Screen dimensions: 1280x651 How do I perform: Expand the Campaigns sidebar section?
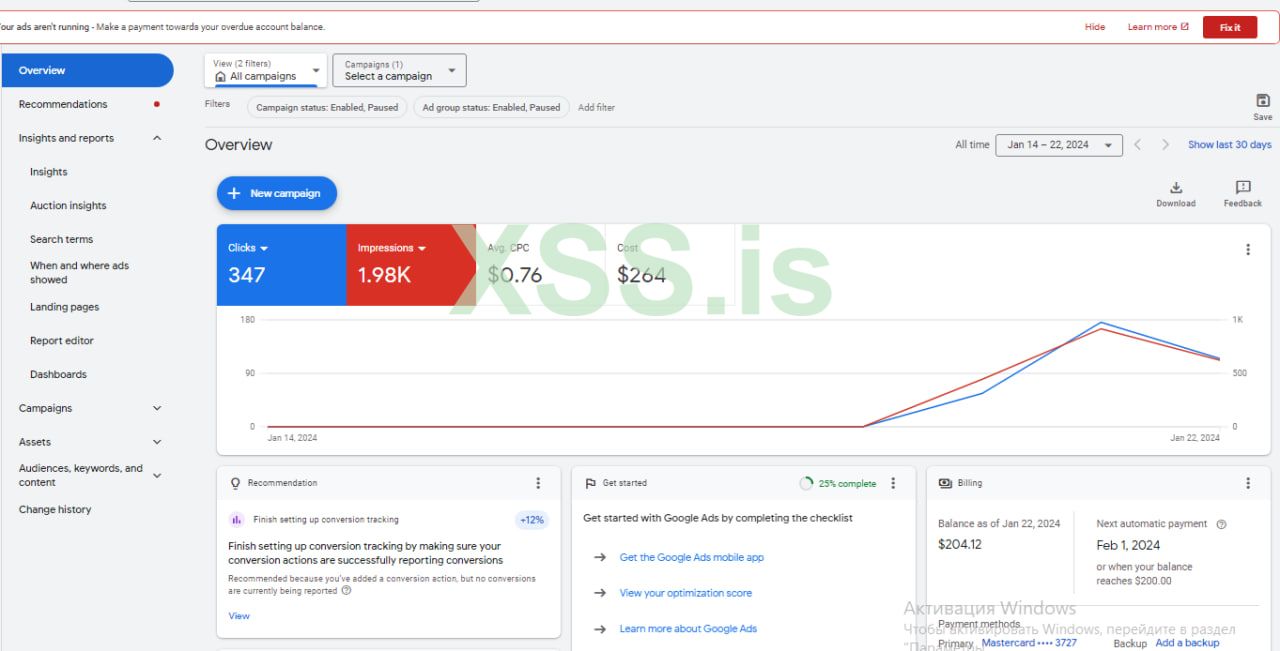tap(157, 408)
